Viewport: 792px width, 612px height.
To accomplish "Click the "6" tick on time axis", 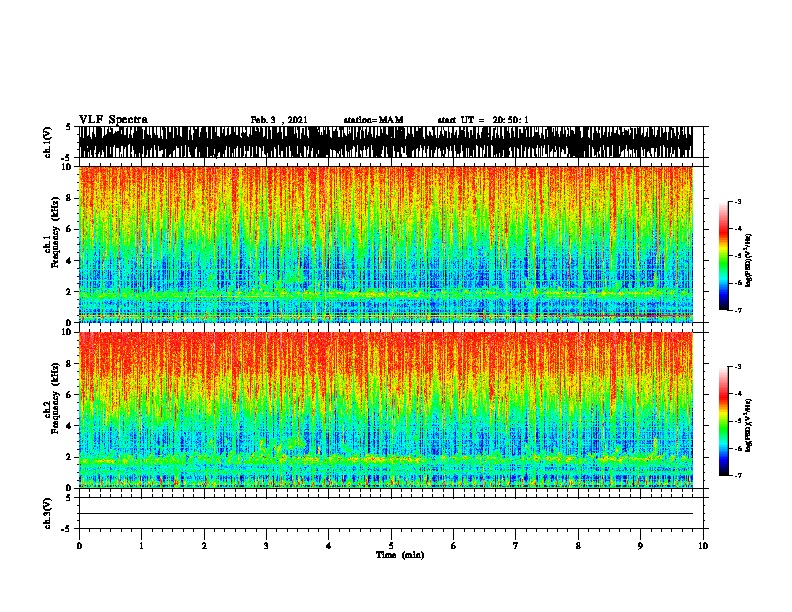I will tap(454, 546).
